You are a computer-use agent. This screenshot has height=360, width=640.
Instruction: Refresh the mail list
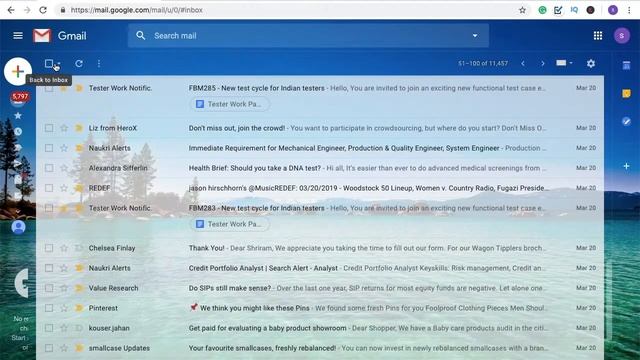(x=79, y=64)
